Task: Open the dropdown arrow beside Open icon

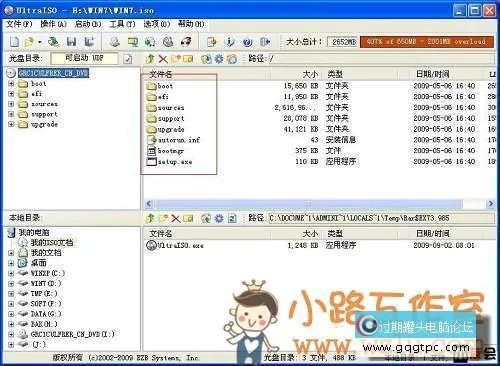Action: tap(40, 42)
